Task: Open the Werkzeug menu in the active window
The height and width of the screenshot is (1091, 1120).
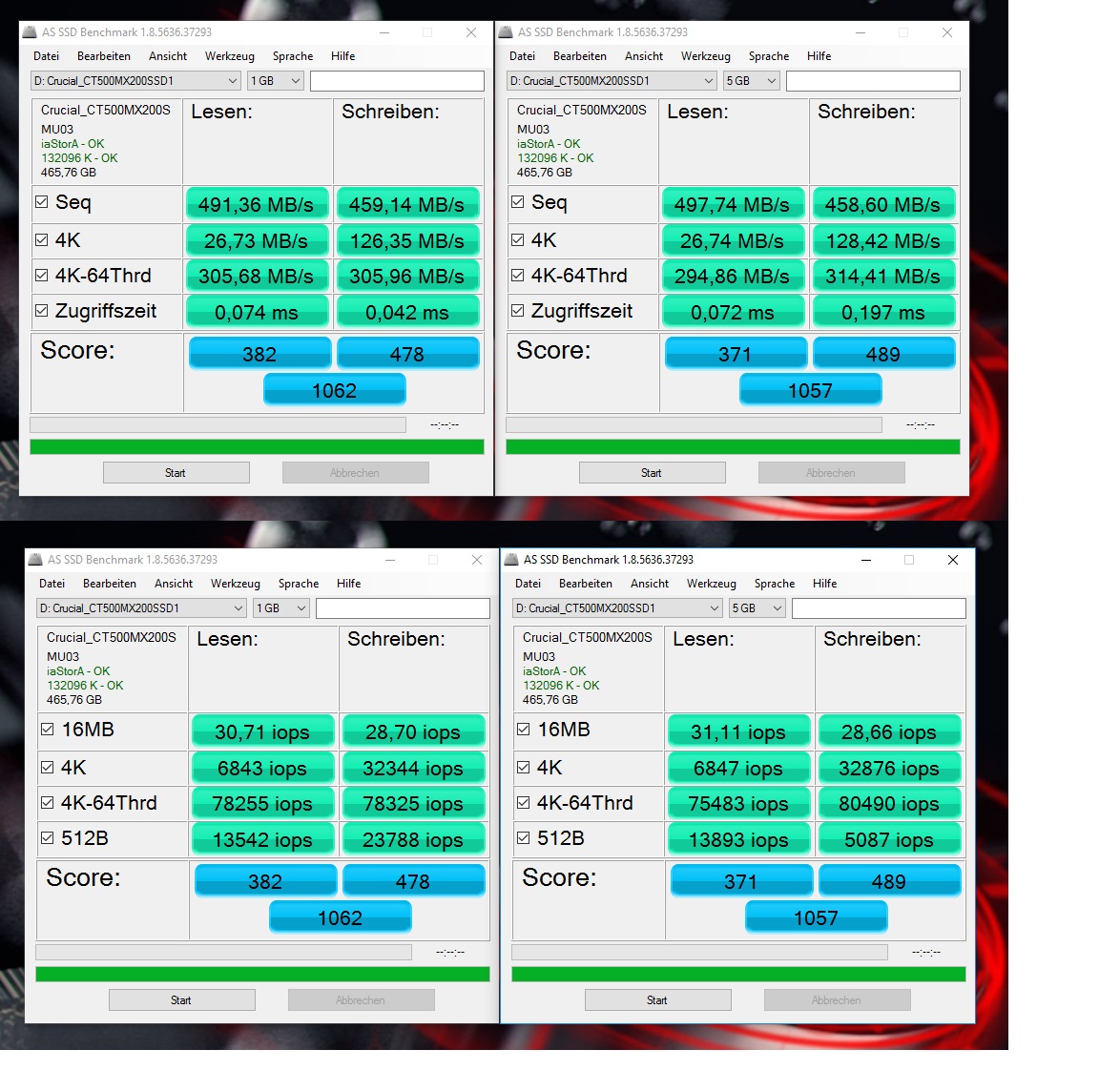Action: coord(711,584)
